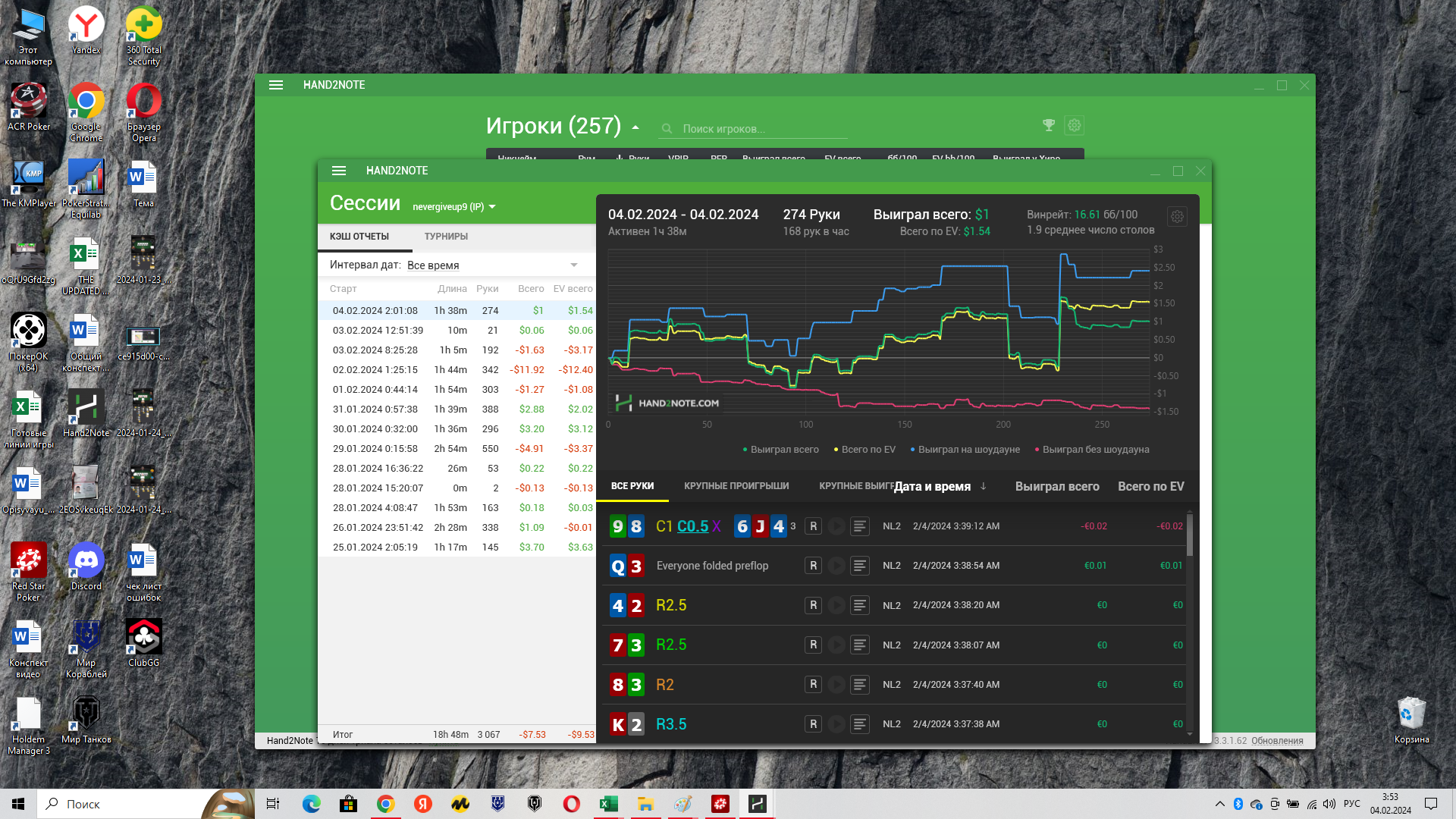The height and width of the screenshot is (819, 1456).
Task: Click РУС language indicator in tray
Action: [1351, 804]
